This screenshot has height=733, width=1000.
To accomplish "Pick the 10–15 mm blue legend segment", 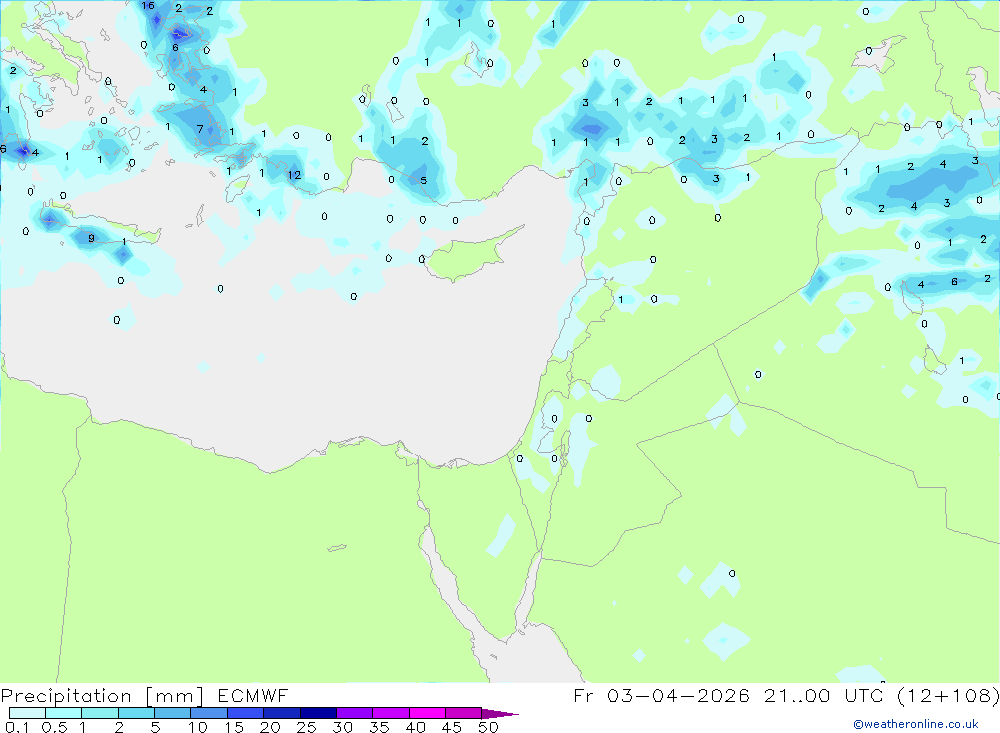I will pos(209,713).
